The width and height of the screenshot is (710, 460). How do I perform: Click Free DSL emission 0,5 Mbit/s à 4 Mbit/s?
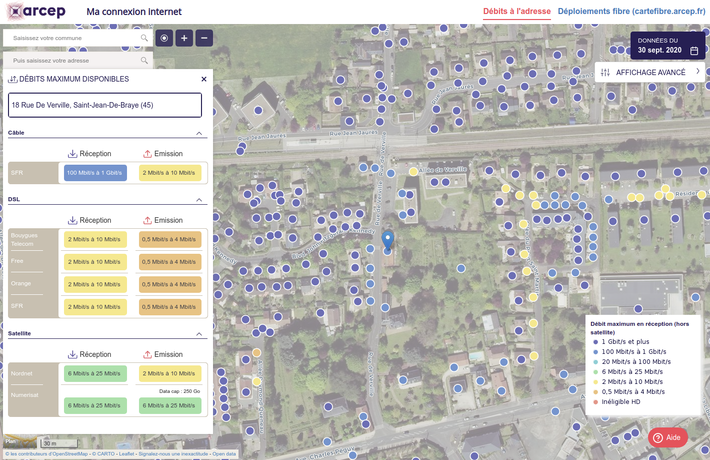[169, 262]
